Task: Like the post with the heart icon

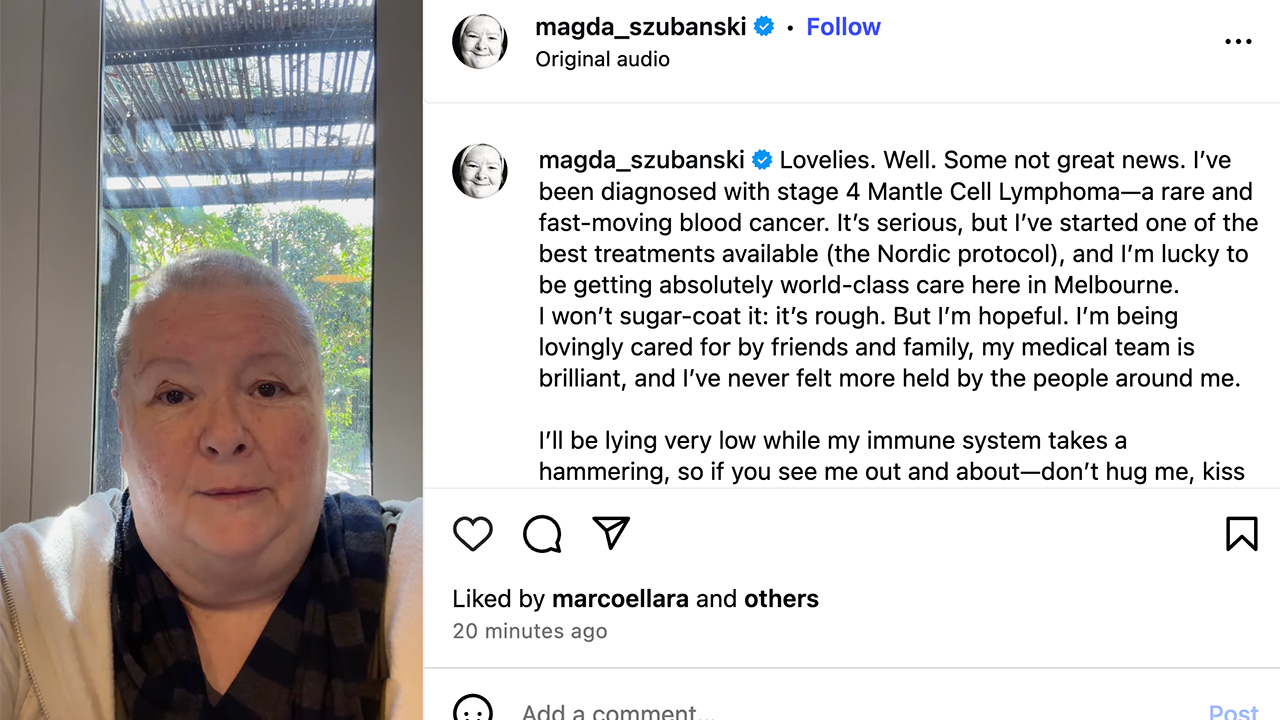Action: pos(472,534)
